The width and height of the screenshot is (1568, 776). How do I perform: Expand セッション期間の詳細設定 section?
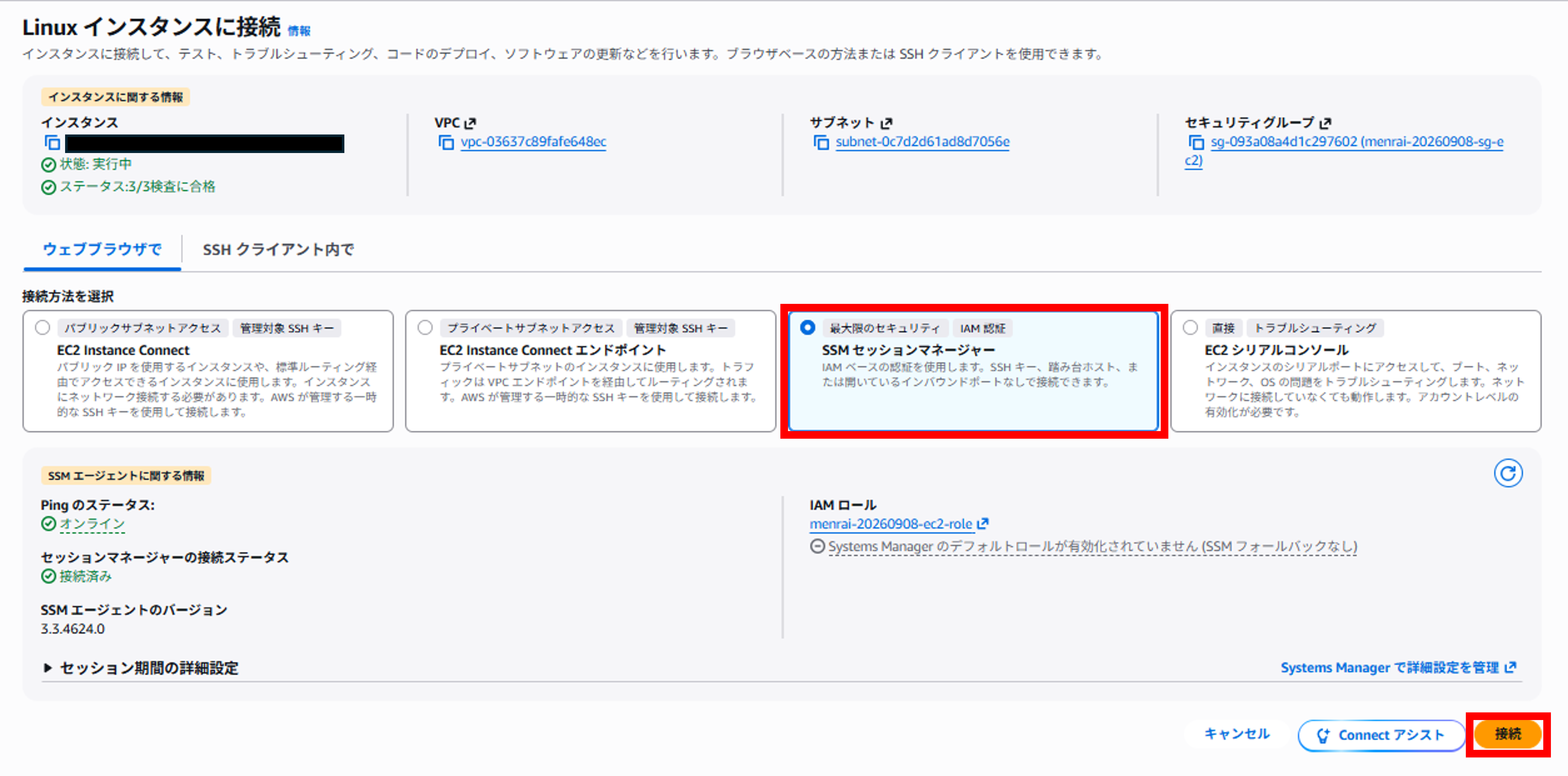[x=141, y=668]
